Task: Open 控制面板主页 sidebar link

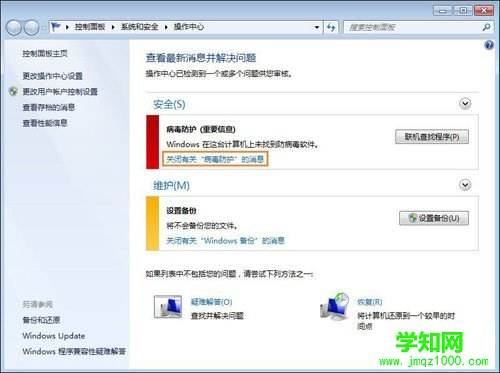Action: pos(45,53)
